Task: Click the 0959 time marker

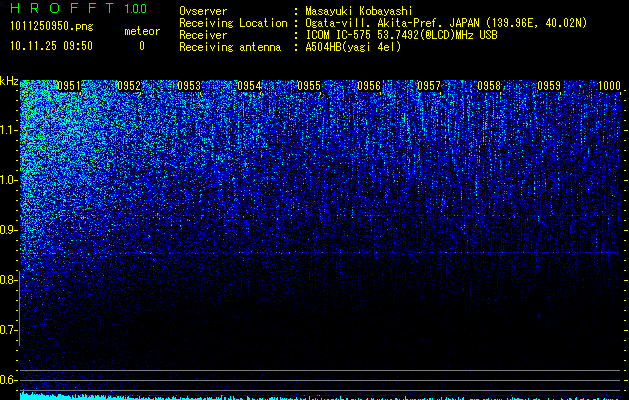Action: point(549,86)
